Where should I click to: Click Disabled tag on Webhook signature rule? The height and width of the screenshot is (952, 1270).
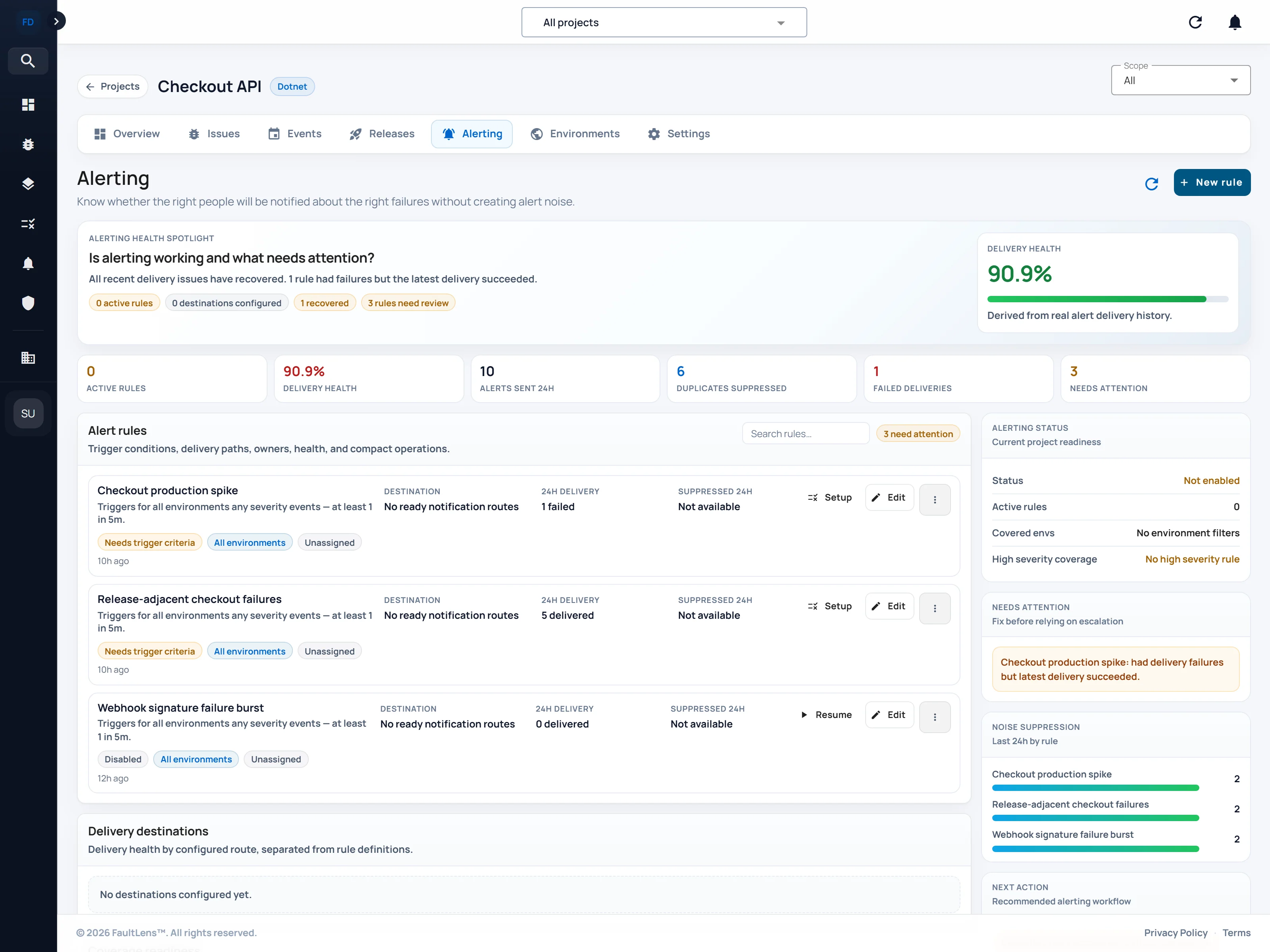click(123, 759)
